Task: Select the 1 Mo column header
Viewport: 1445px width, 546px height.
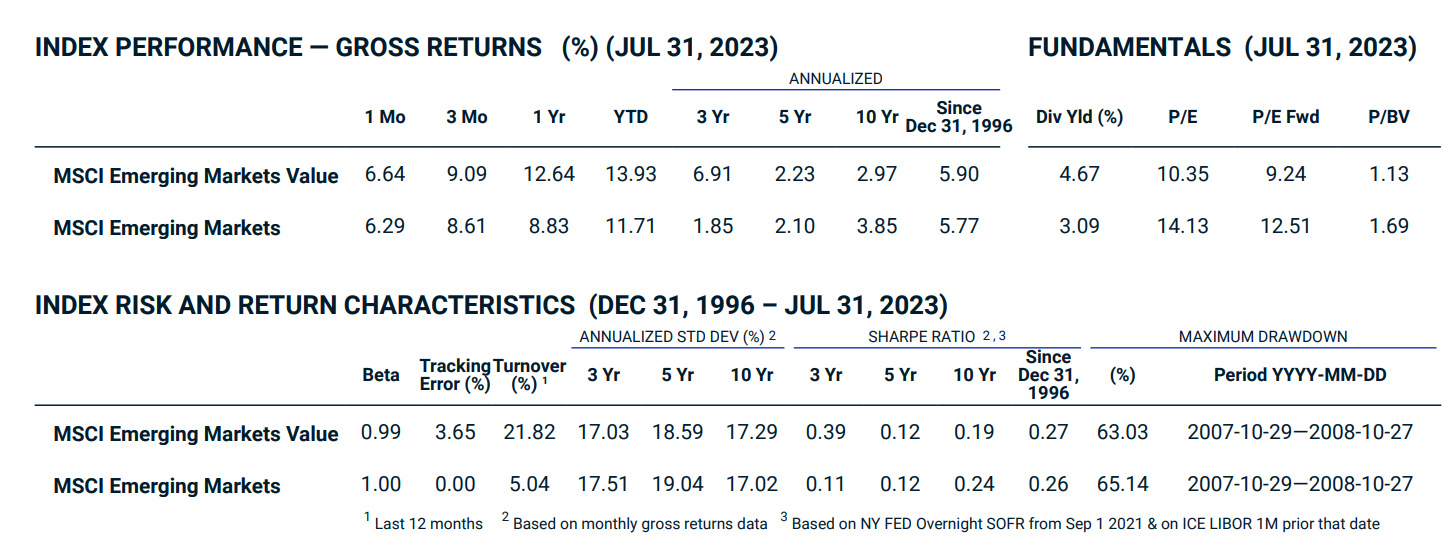Action: point(385,117)
